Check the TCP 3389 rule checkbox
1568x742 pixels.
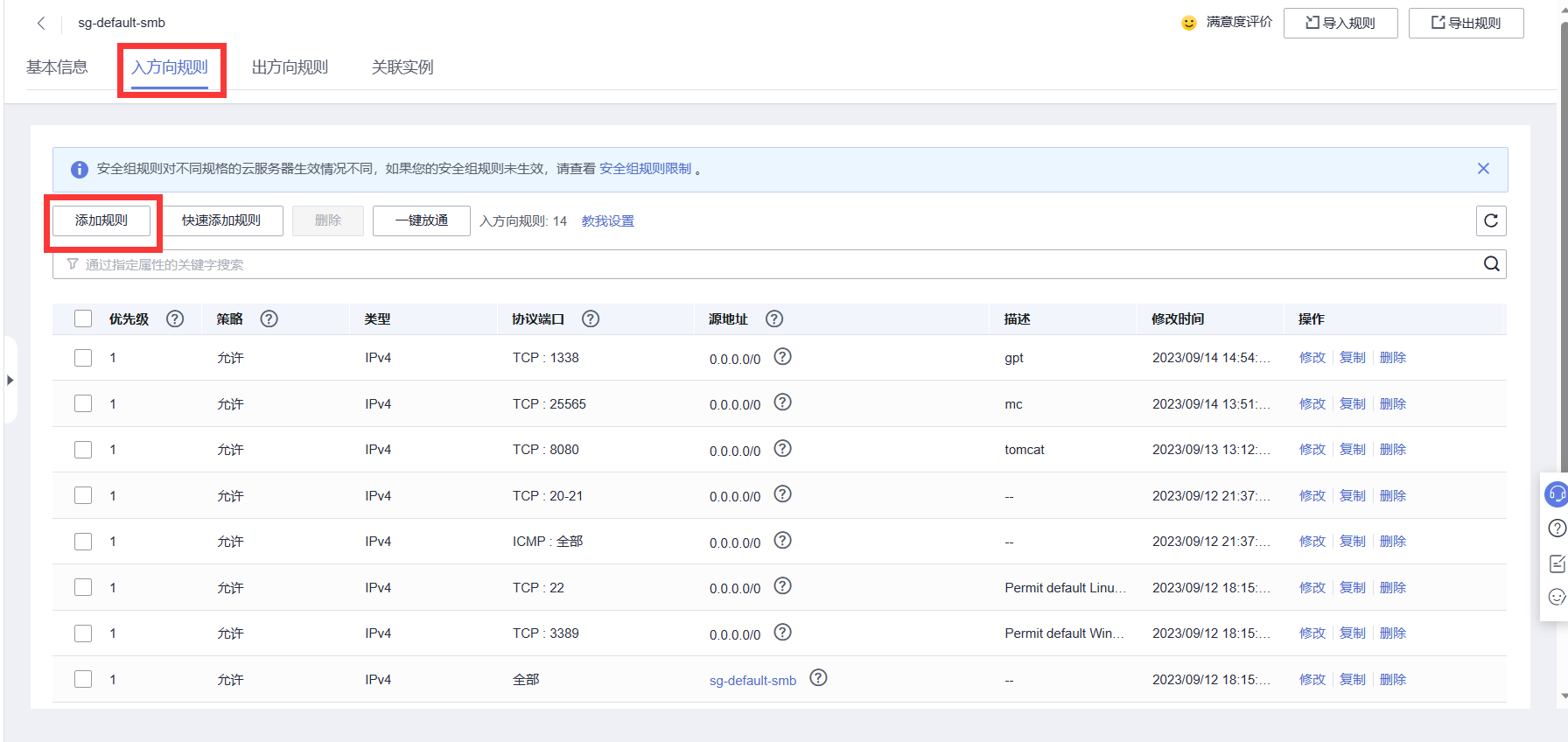[83, 633]
